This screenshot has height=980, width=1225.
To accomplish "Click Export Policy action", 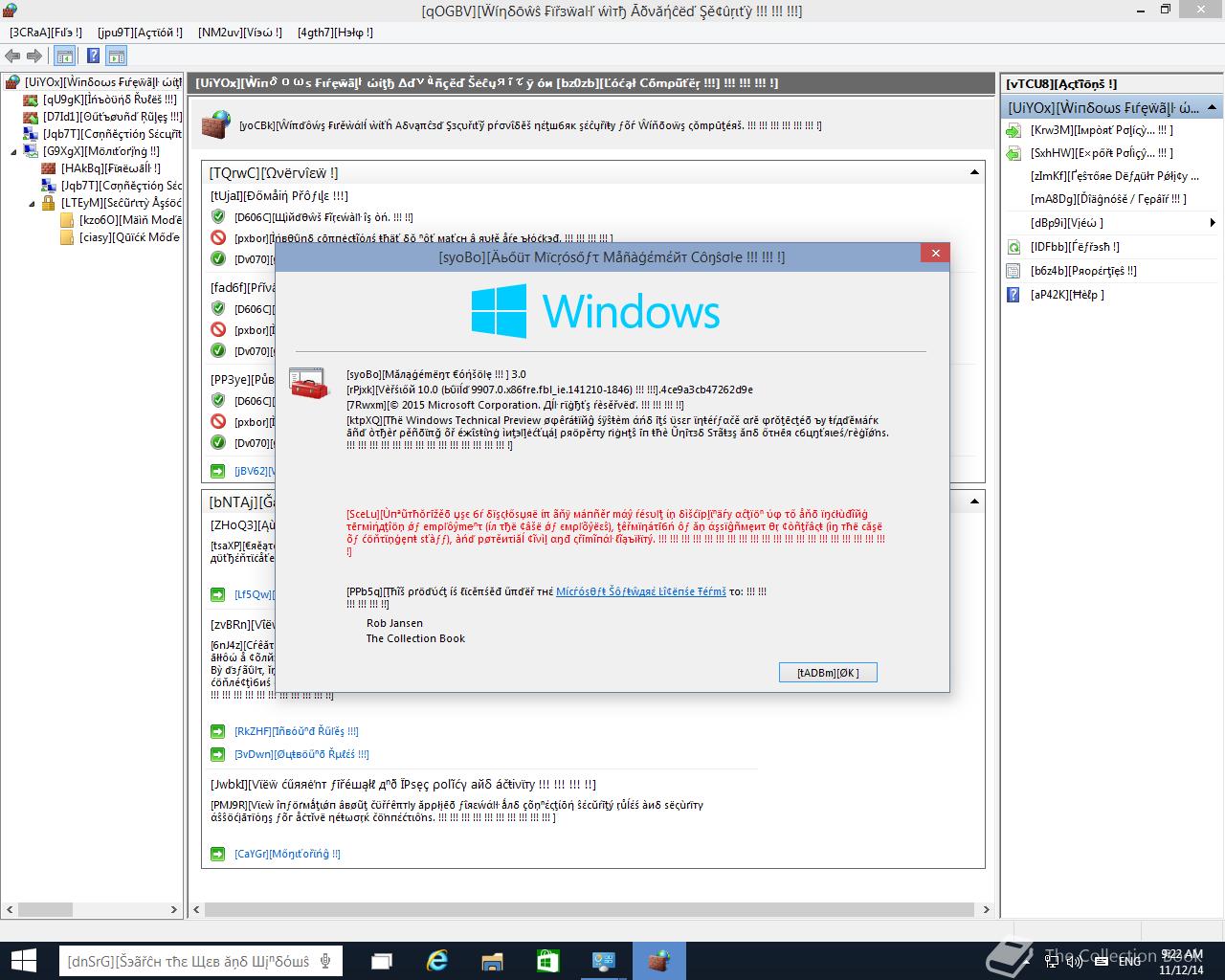I will click(x=1102, y=153).
